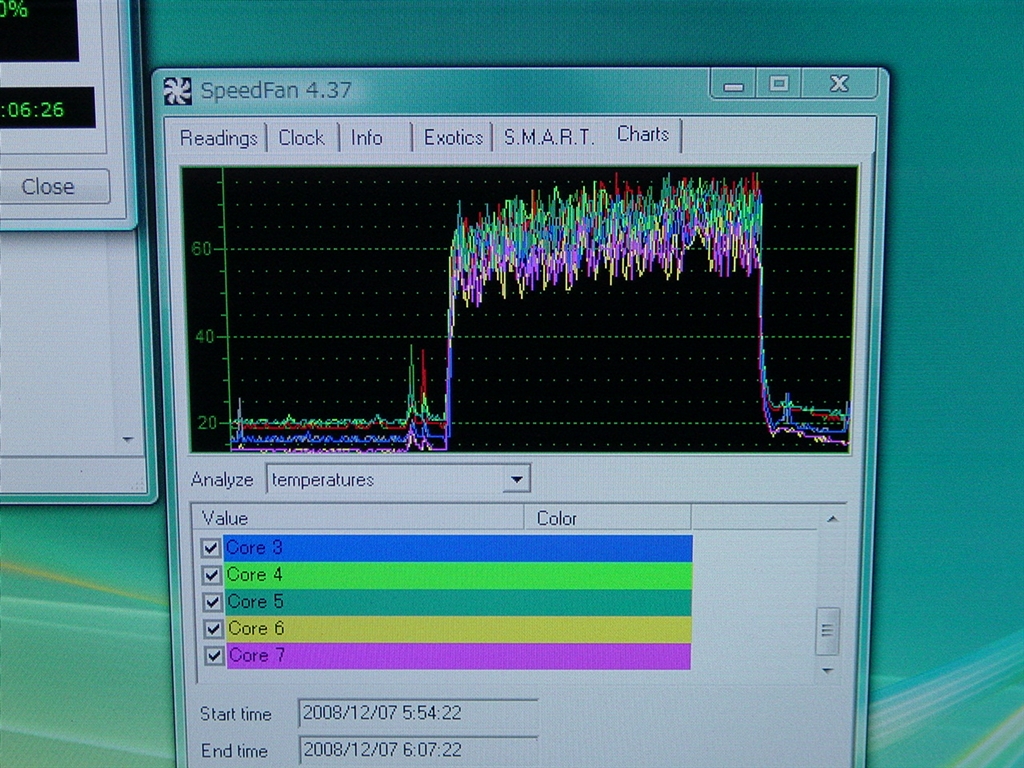The width and height of the screenshot is (1024, 768).
Task: Toggle the Core 7 checkbox
Action: (x=211, y=656)
